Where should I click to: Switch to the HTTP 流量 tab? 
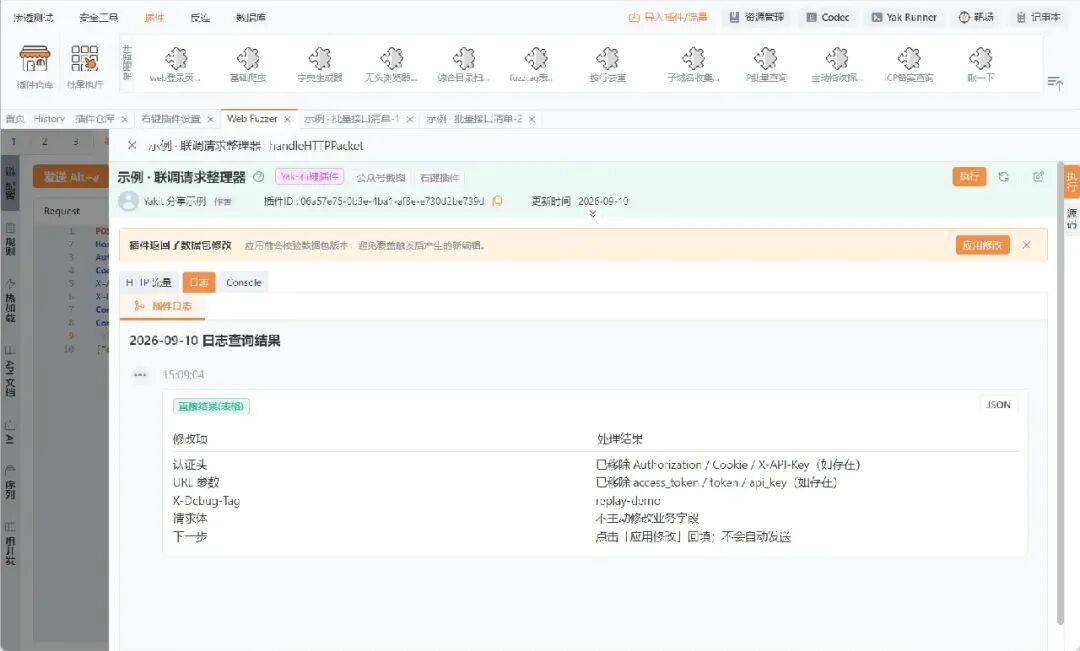(149, 282)
